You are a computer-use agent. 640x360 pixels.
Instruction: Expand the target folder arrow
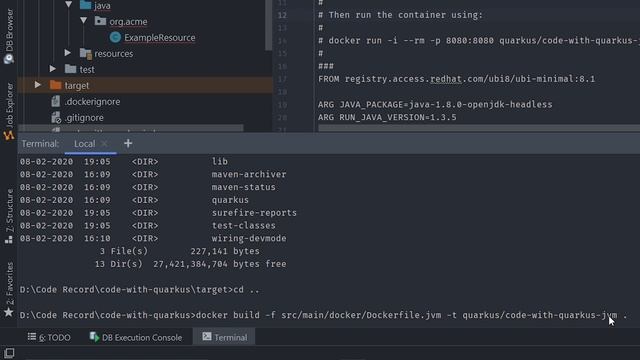click(x=38, y=85)
